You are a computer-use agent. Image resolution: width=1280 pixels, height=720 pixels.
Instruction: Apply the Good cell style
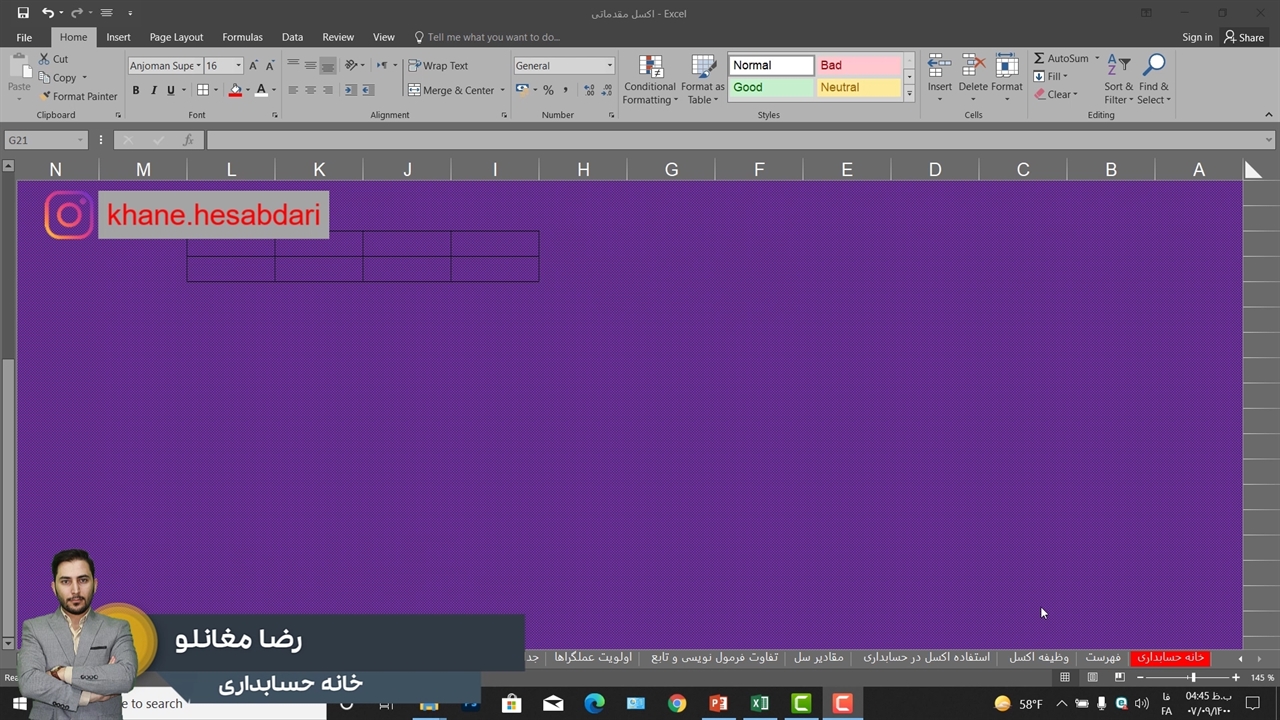pos(770,87)
